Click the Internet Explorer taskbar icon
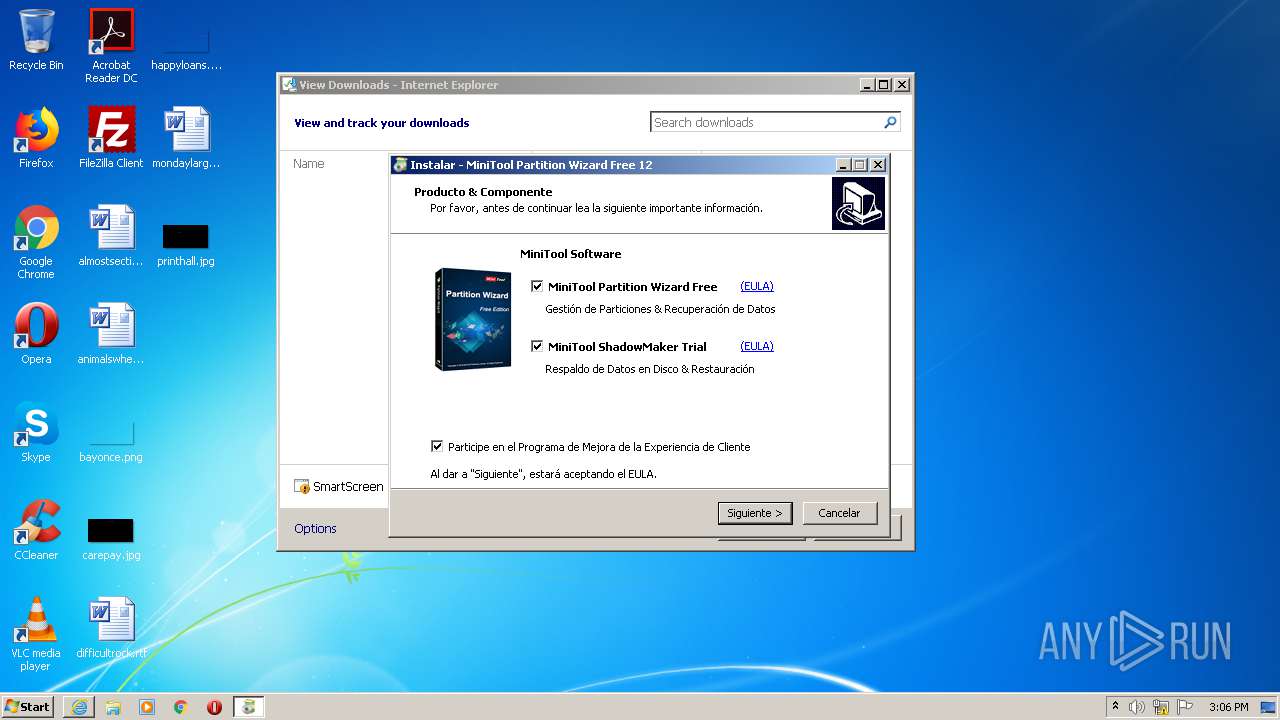 click(79, 707)
